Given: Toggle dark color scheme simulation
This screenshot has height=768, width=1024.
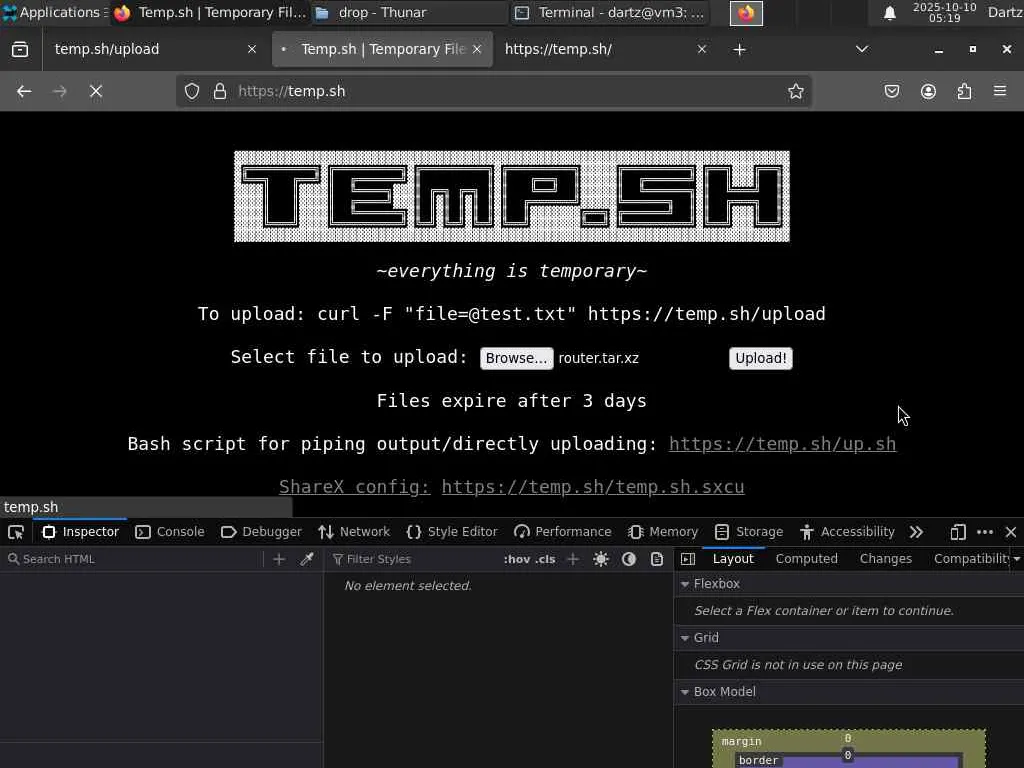Looking at the screenshot, I should [629, 559].
